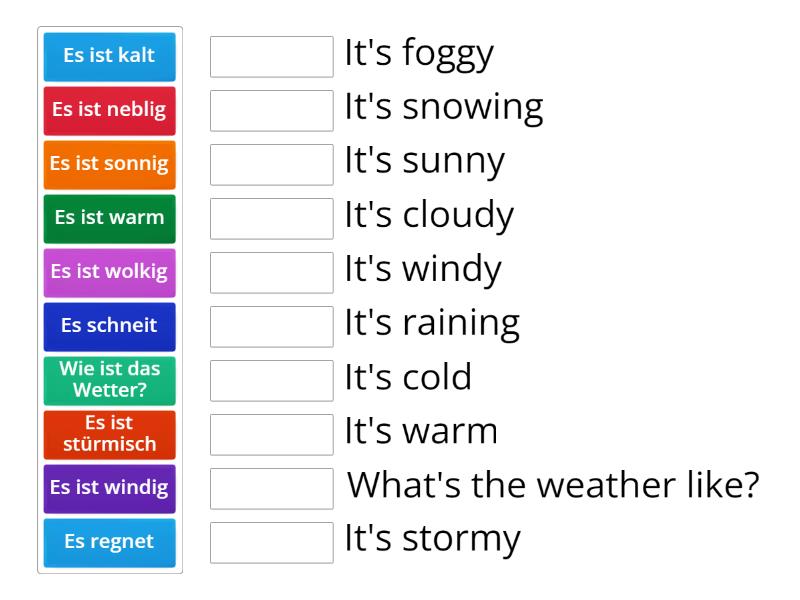Click the answer box beside 'It's foggy'
Viewport: 800px width, 600px height.
272,57
